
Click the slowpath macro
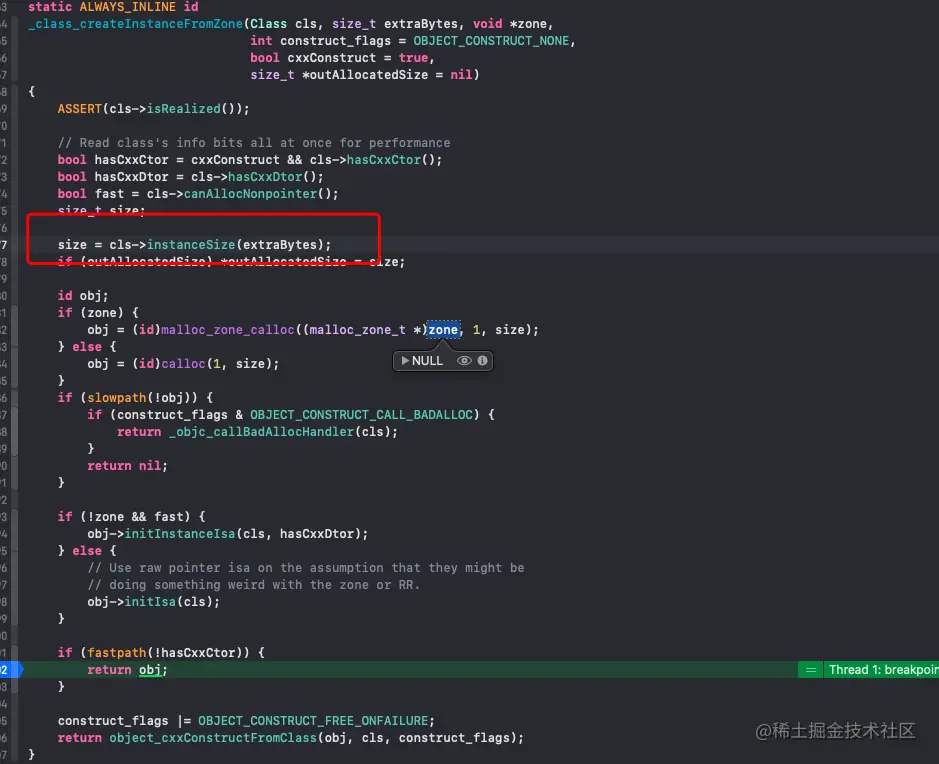click(x=117, y=398)
